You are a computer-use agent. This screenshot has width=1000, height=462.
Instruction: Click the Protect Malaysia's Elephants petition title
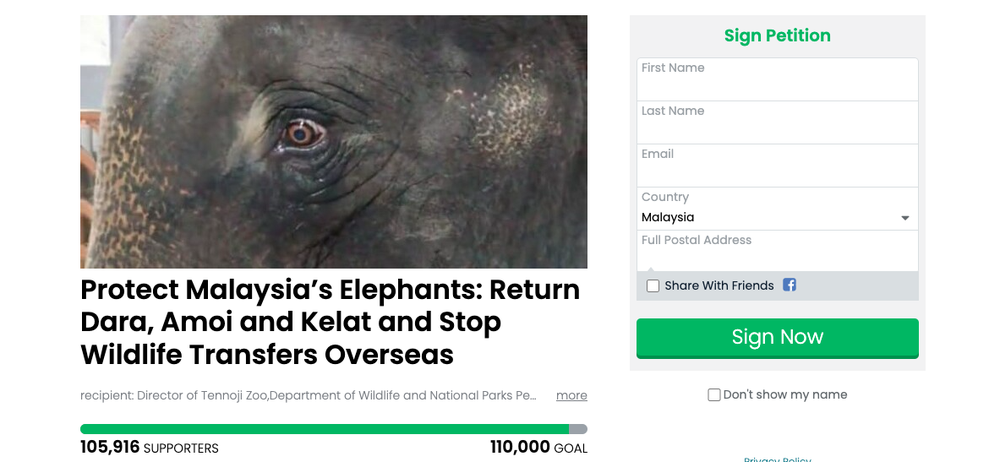[330, 322]
